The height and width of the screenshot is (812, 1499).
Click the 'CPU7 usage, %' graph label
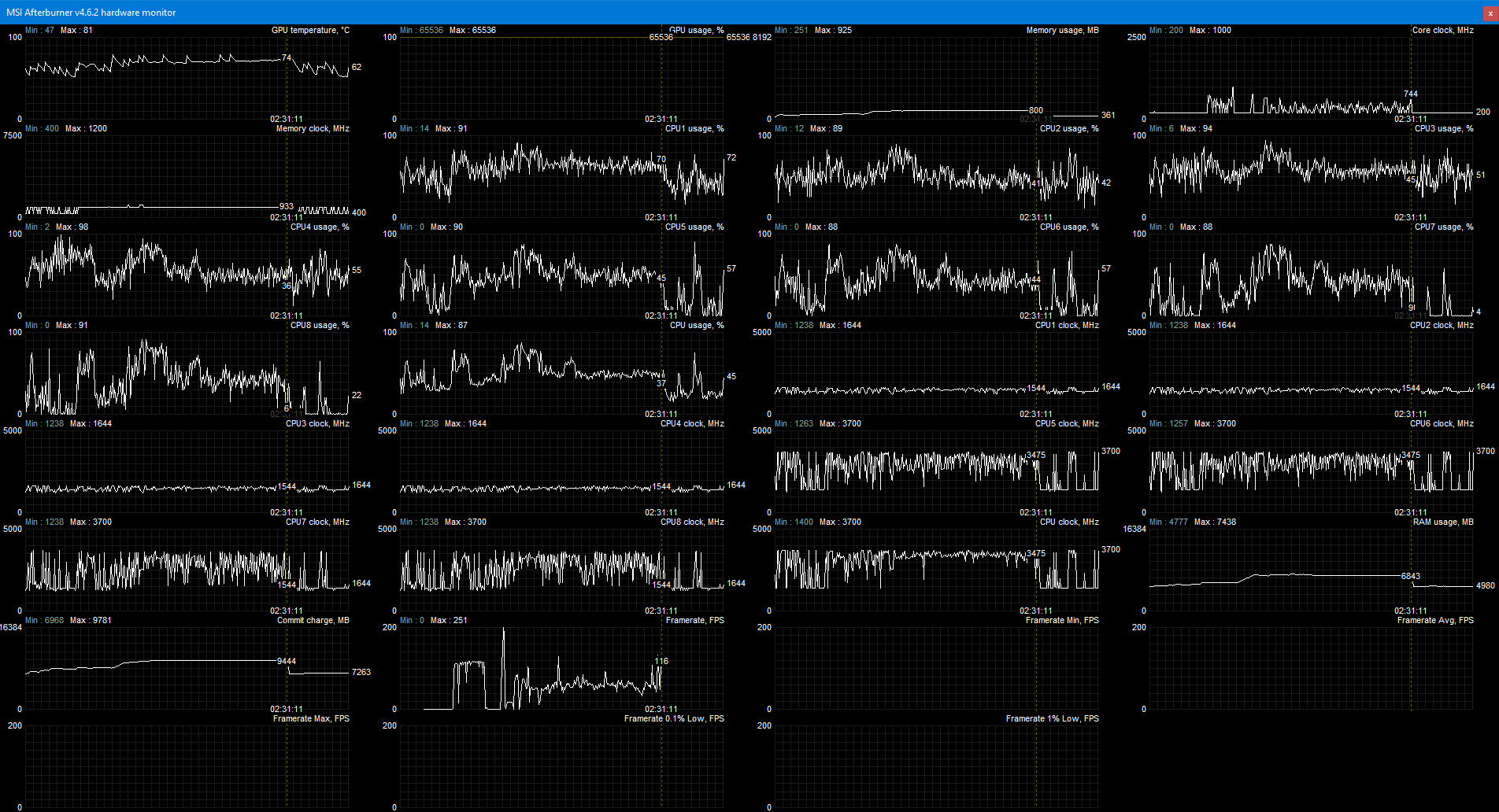pos(1444,227)
